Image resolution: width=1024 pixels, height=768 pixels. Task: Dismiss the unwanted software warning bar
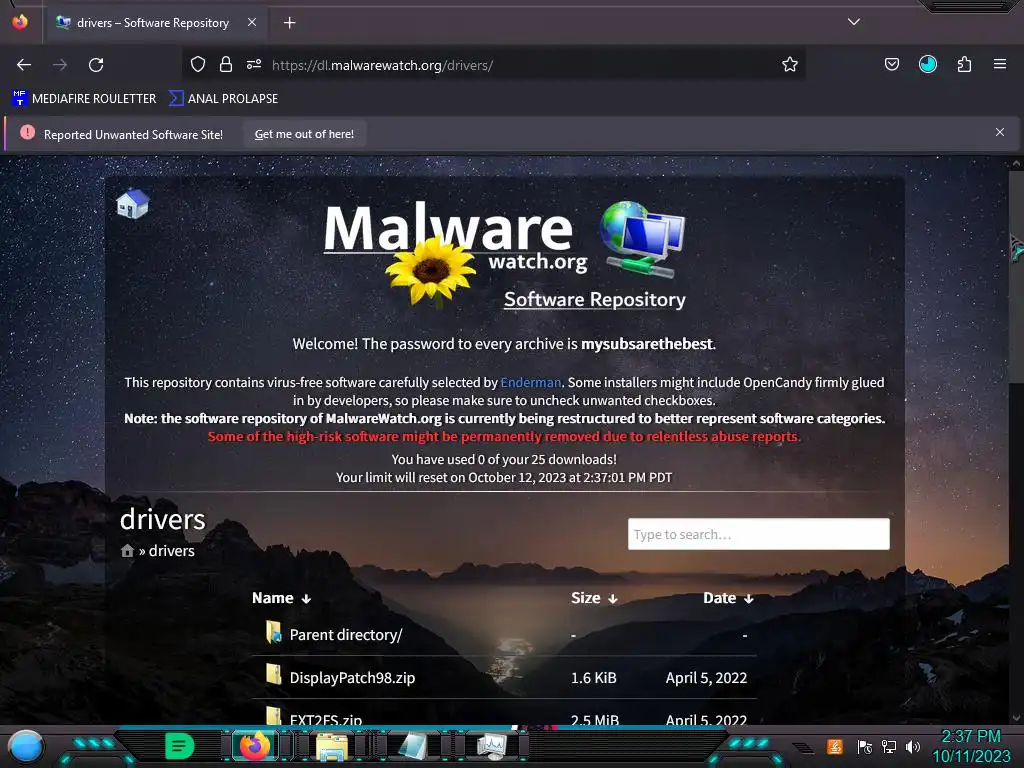1000,132
